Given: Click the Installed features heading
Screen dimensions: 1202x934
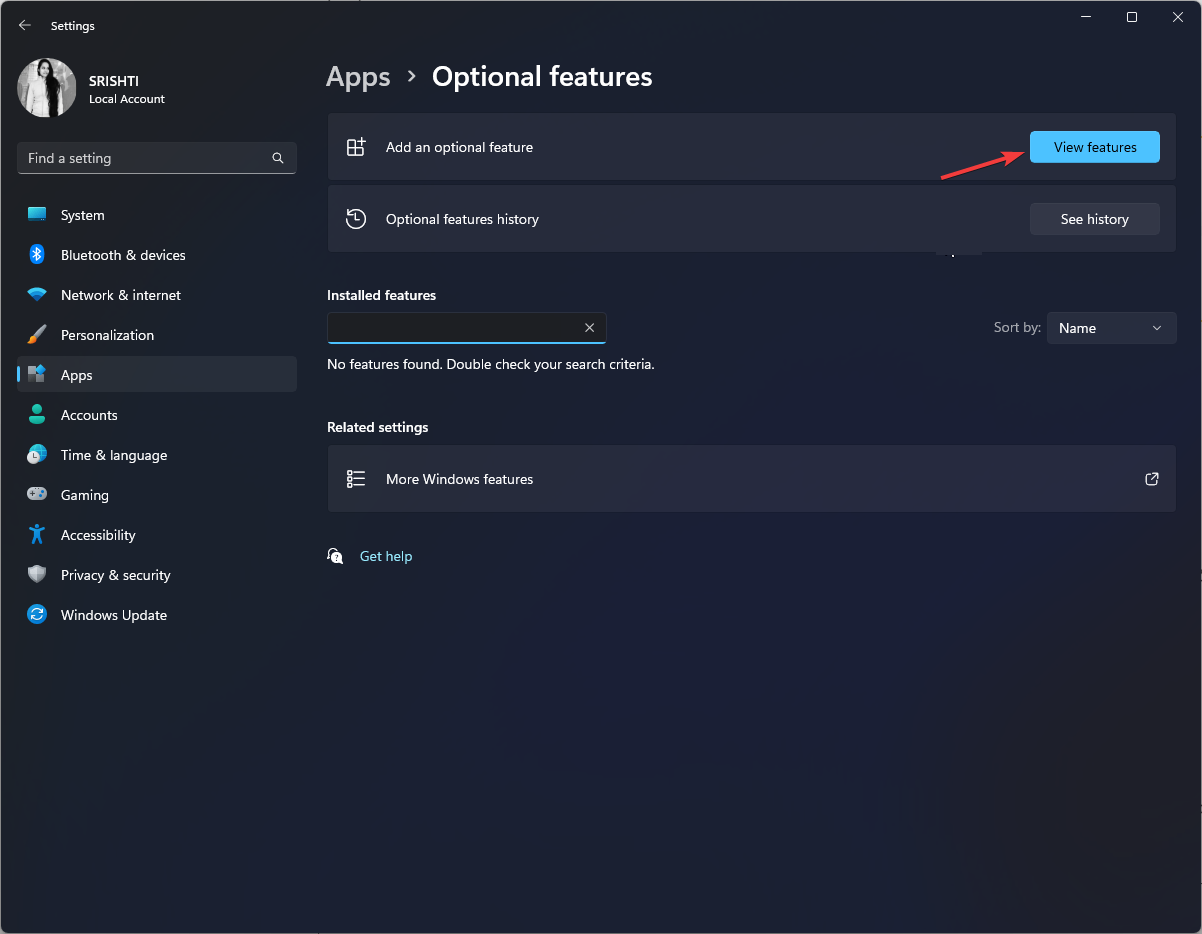Looking at the screenshot, I should click(x=381, y=295).
